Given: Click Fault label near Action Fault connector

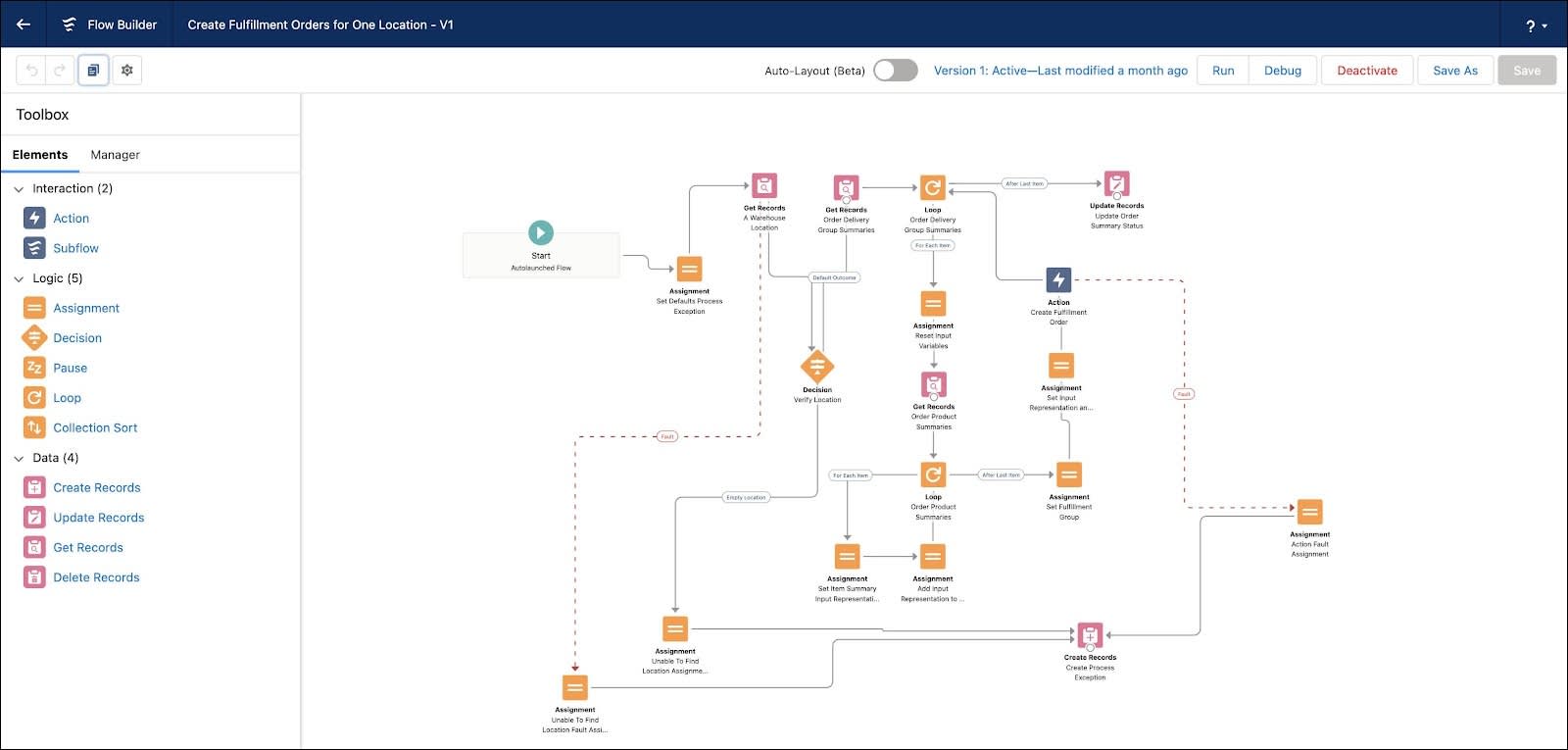Looking at the screenshot, I should [1184, 394].
